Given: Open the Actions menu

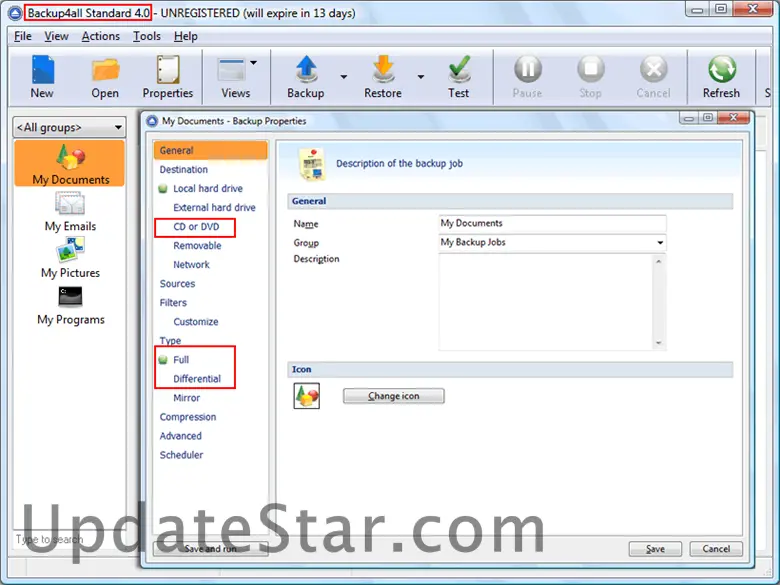Looking at the screenshot, I should tap(100, 36).
